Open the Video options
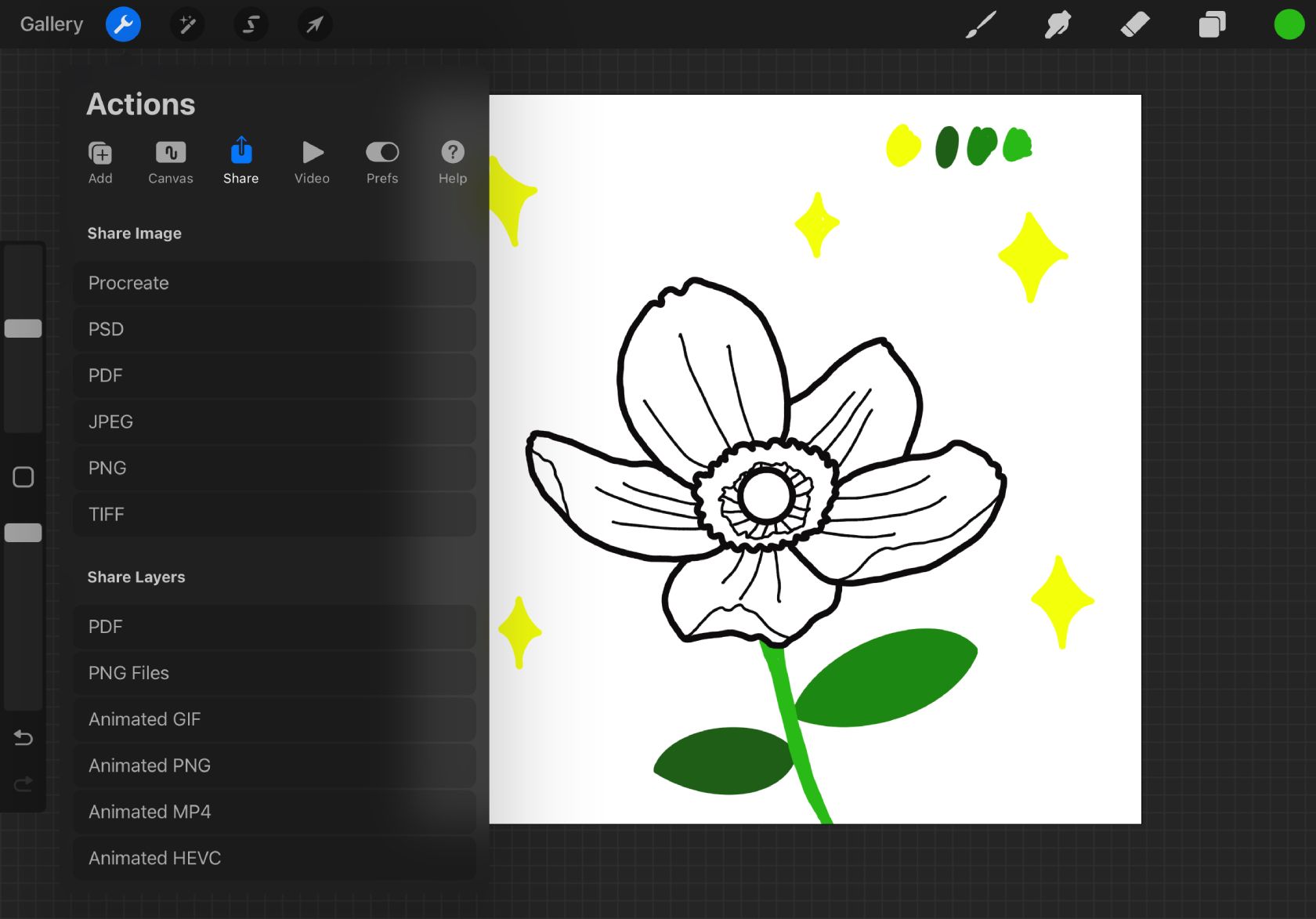This screenshot has width=1316, height=919. 311,162
